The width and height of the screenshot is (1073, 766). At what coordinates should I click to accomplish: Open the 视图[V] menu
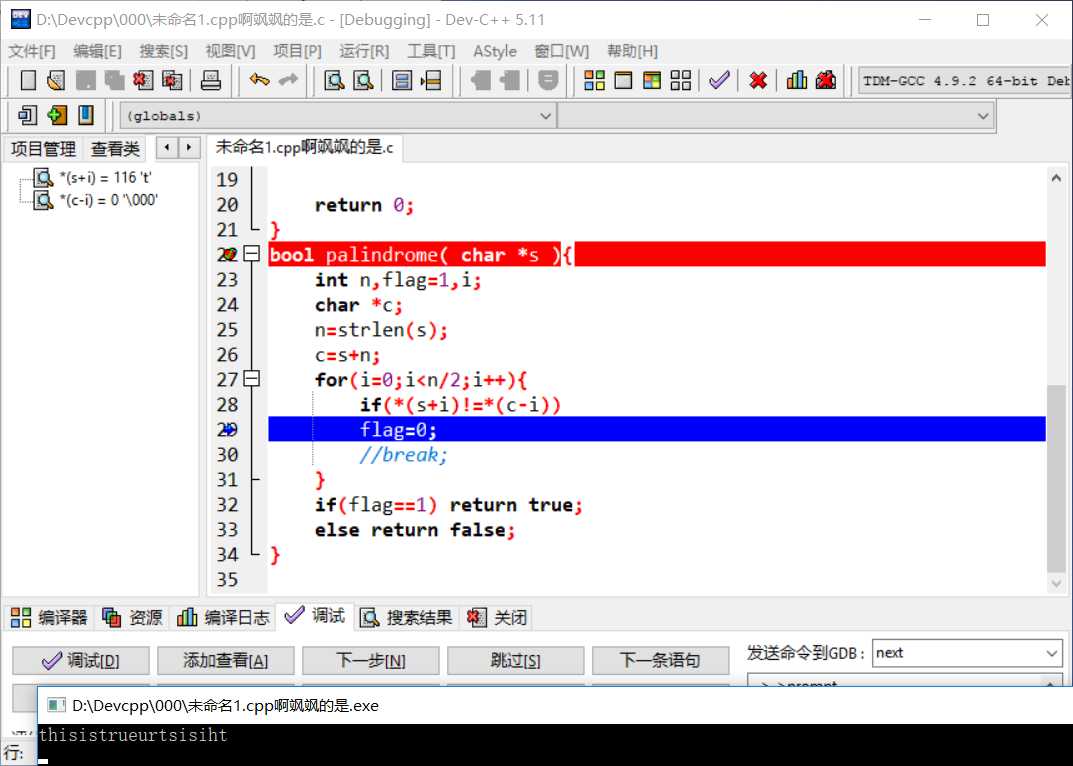230,51
